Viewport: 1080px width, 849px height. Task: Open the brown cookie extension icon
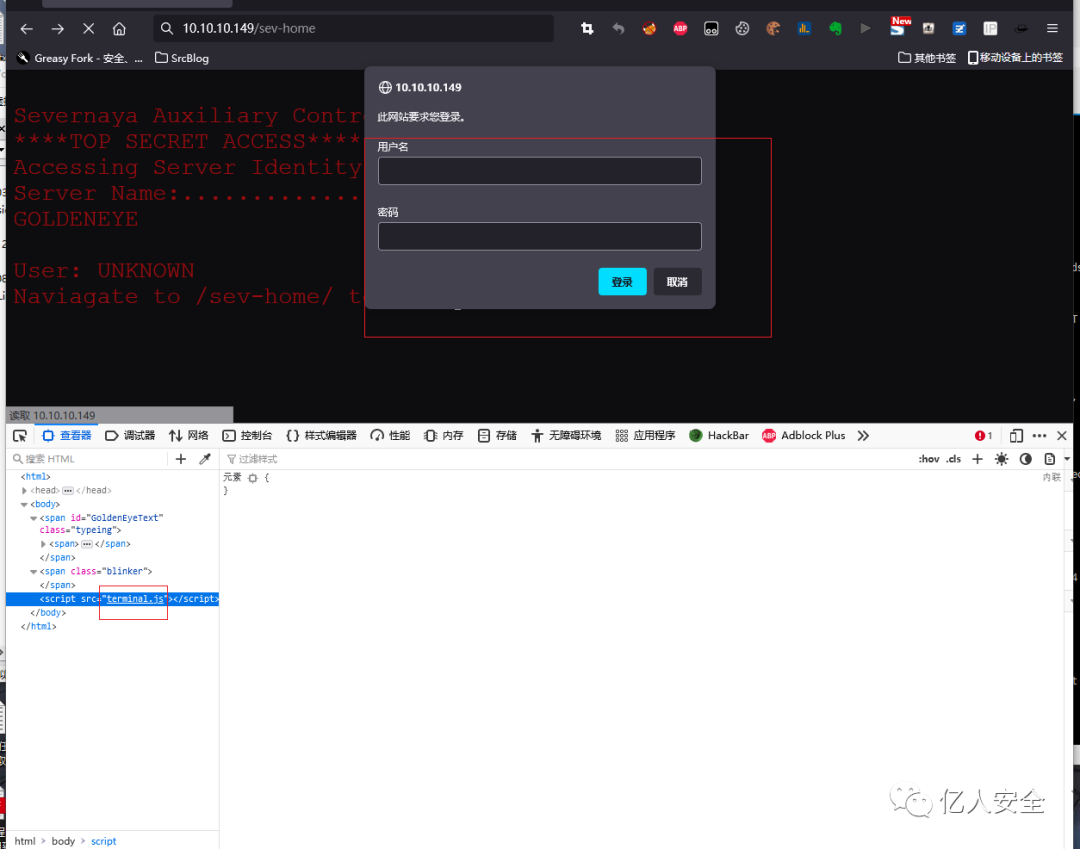tap(773, 28)
